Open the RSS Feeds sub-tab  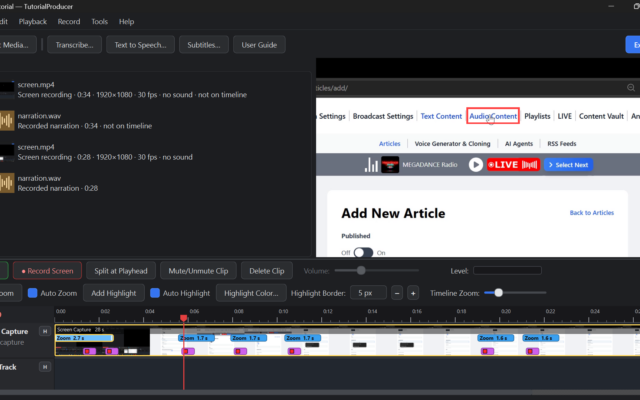(562, 144)
